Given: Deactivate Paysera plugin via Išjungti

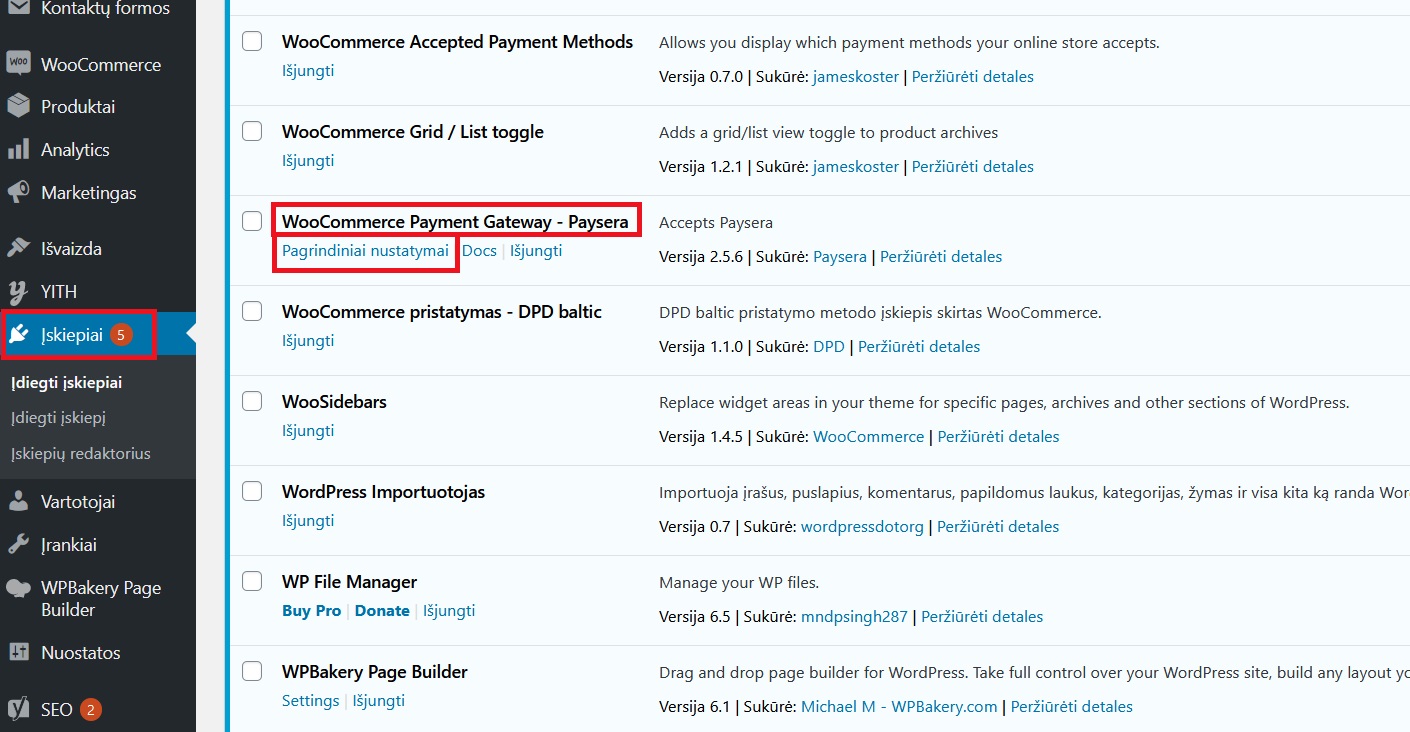Looking at the screenshot, I should click(x=536, y=251).
